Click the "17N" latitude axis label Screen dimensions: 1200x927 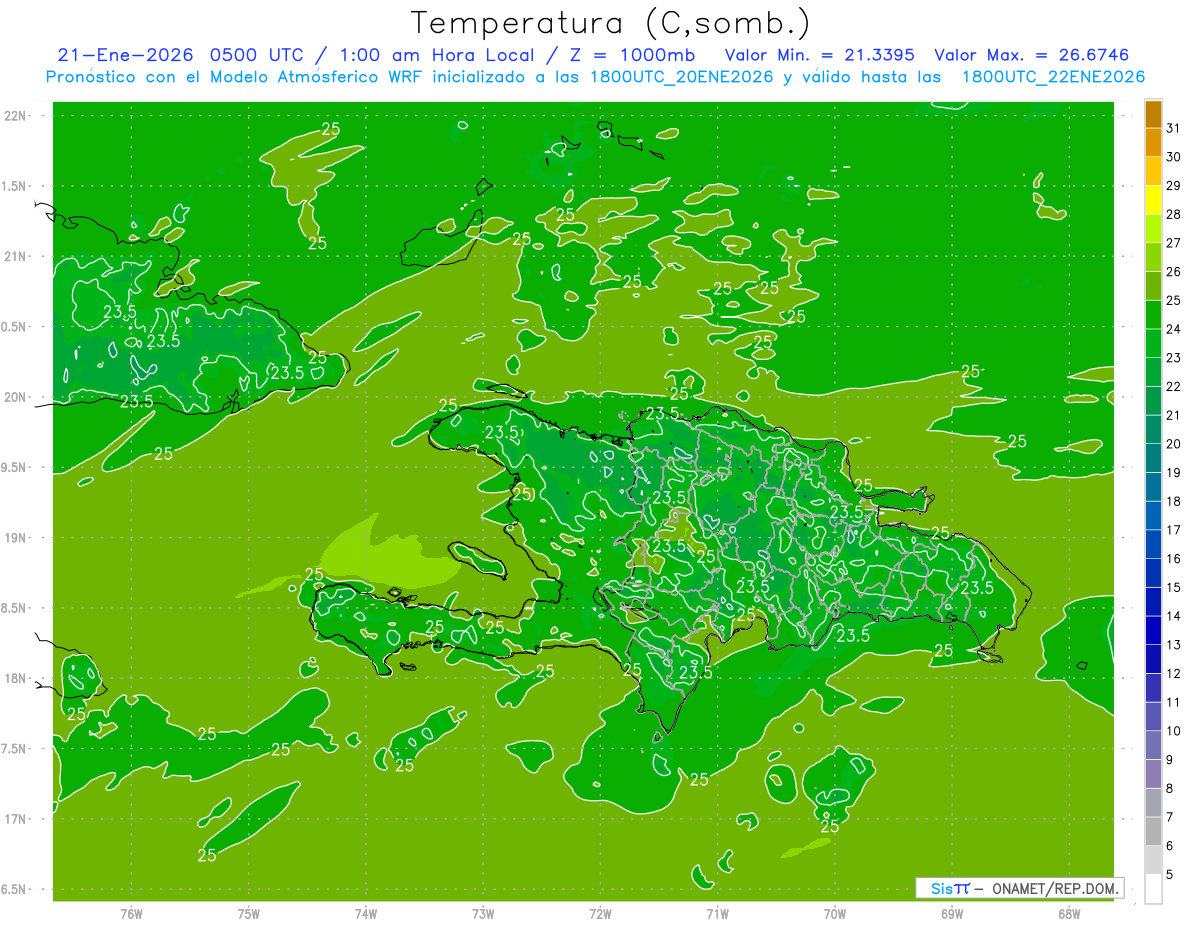15,819
